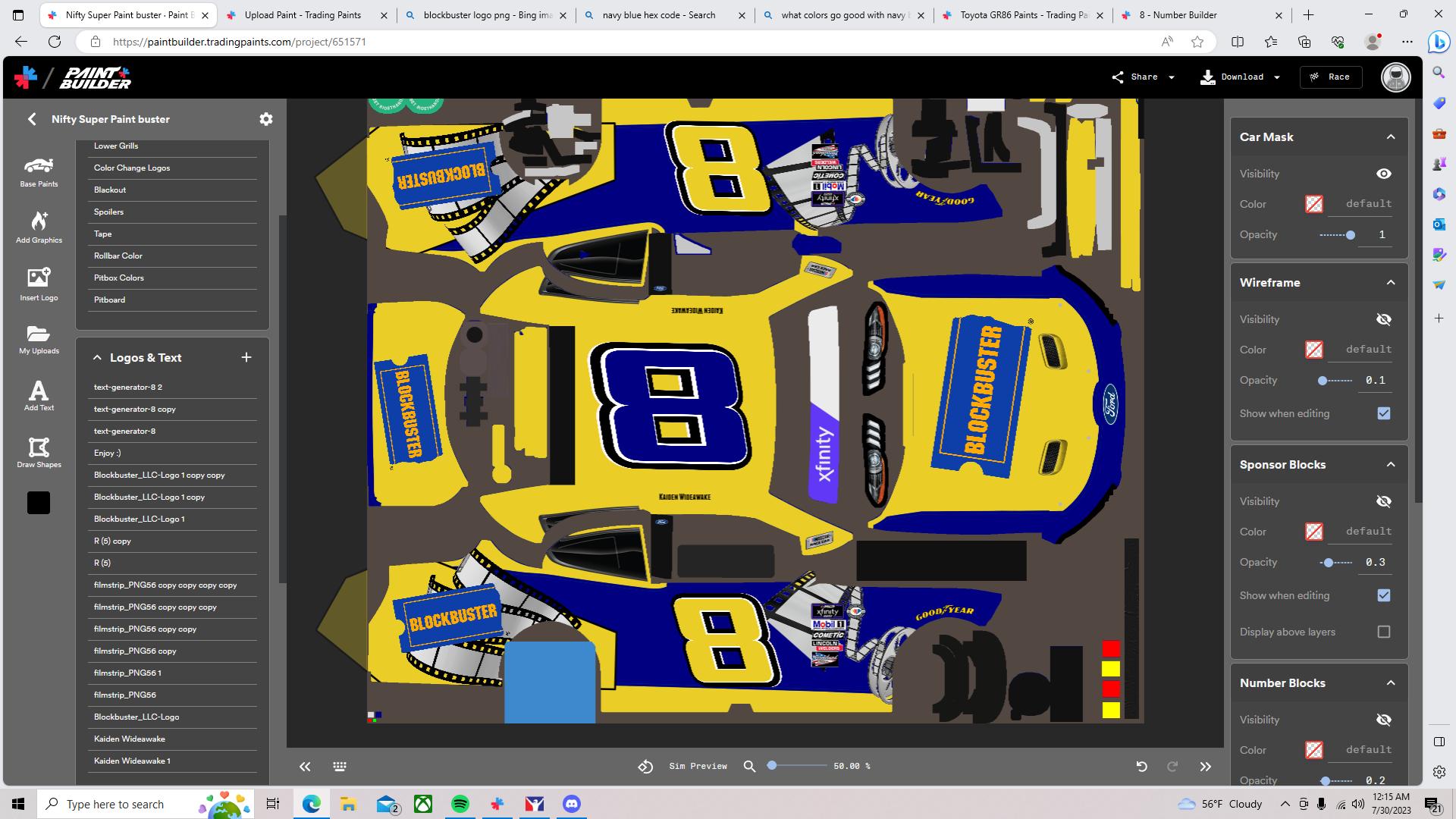Viewport: 1456px width, 819px height.
Task: Enable Display above layers for Sponsor Blocks
Action: click(1384, 631)
